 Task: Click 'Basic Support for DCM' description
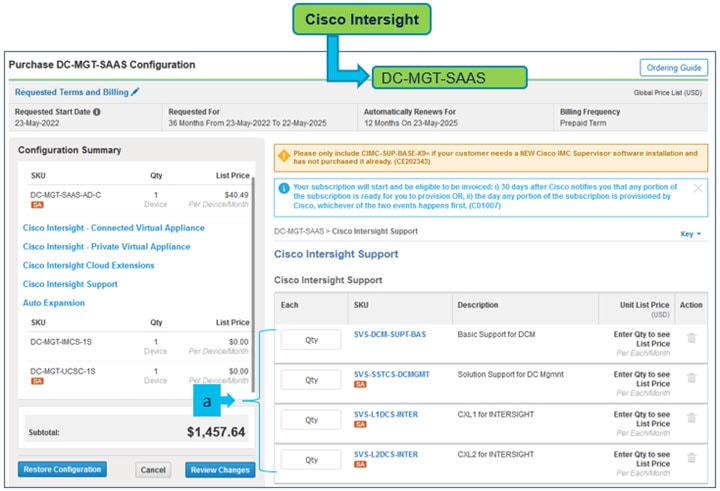click(496, 334)
